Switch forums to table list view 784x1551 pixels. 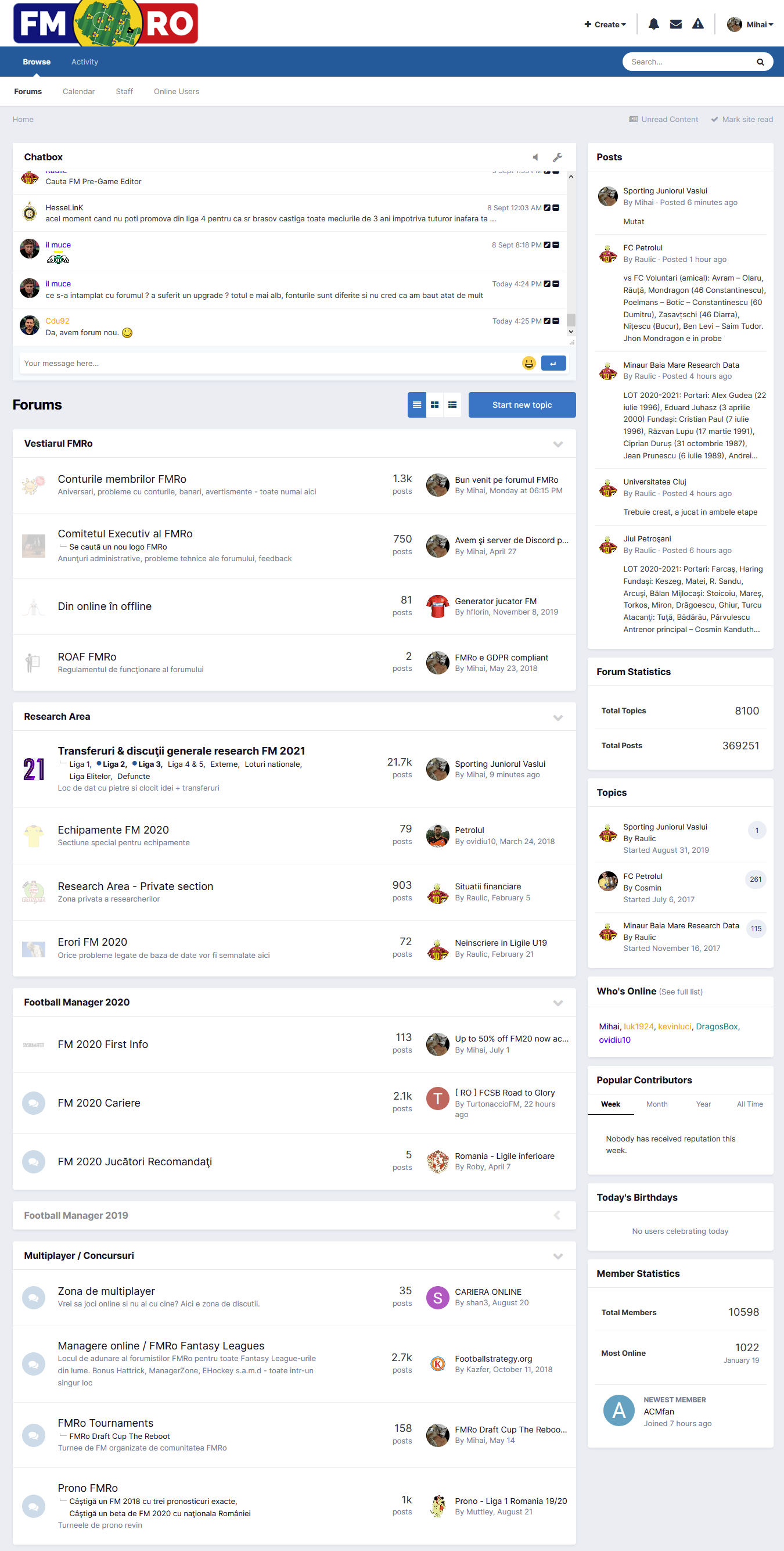(x=417, y=405)
